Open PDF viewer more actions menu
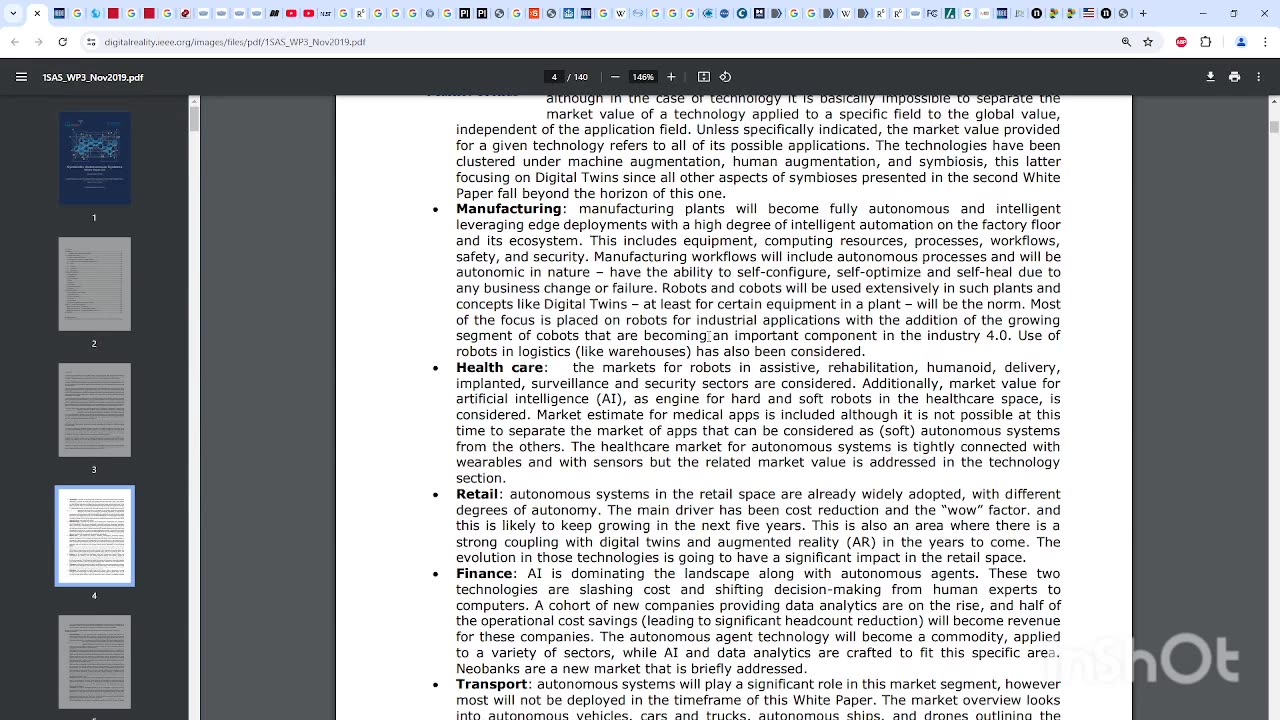The image size is (1280, 720). click(x=1258, y=77)
